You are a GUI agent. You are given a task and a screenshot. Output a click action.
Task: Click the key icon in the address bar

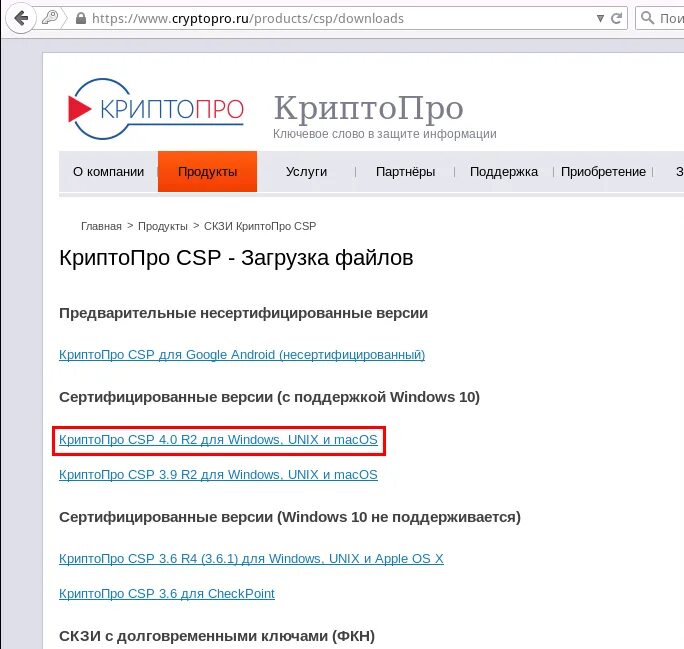50,18
